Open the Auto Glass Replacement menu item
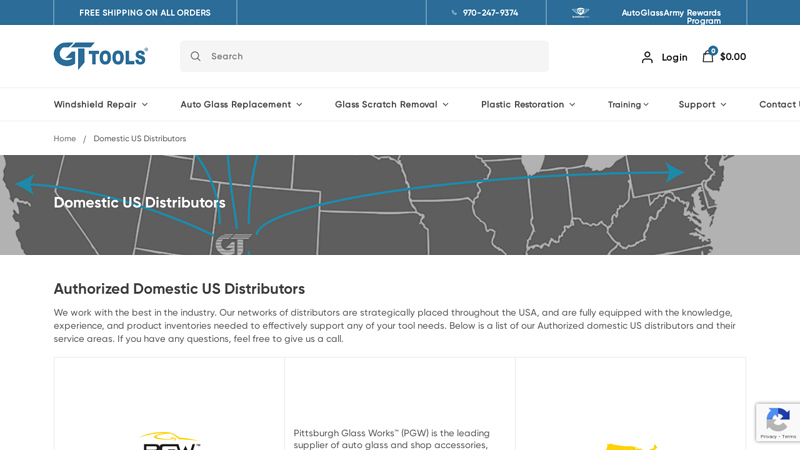Screen dimensions: 800x450 pyautogui.click(x=236, y=105)
